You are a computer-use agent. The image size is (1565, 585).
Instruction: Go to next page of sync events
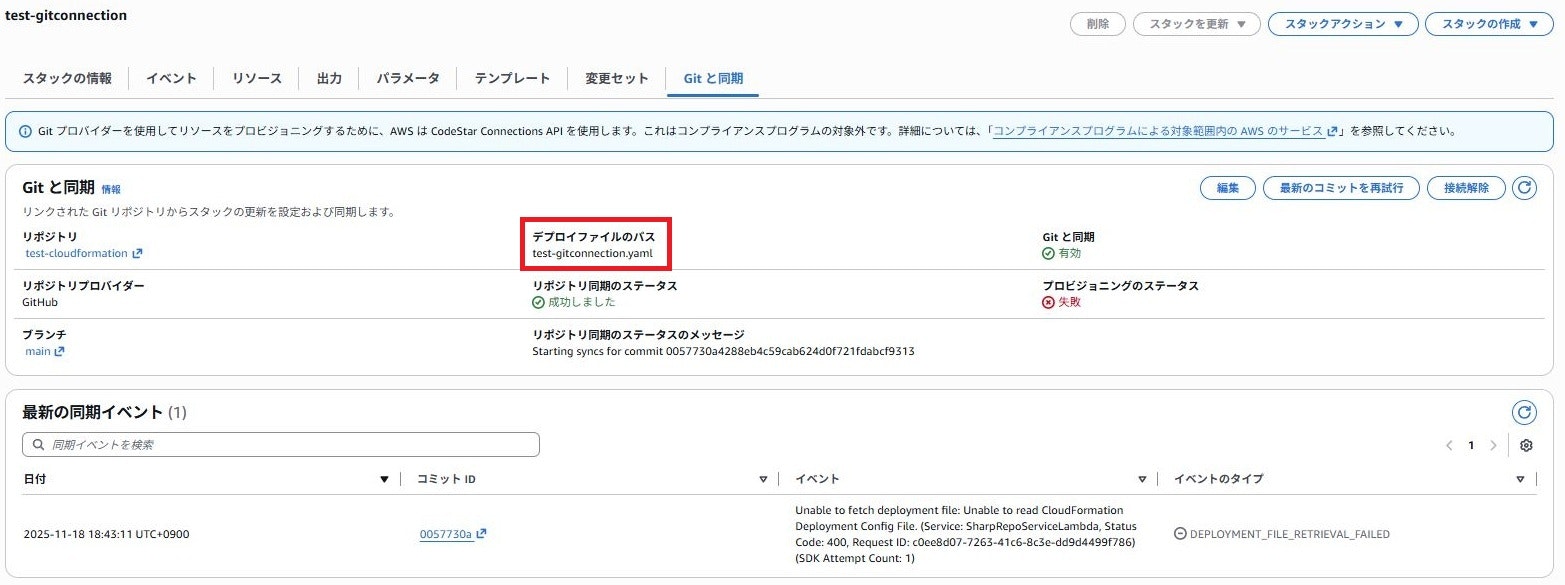click(1494, 445)
